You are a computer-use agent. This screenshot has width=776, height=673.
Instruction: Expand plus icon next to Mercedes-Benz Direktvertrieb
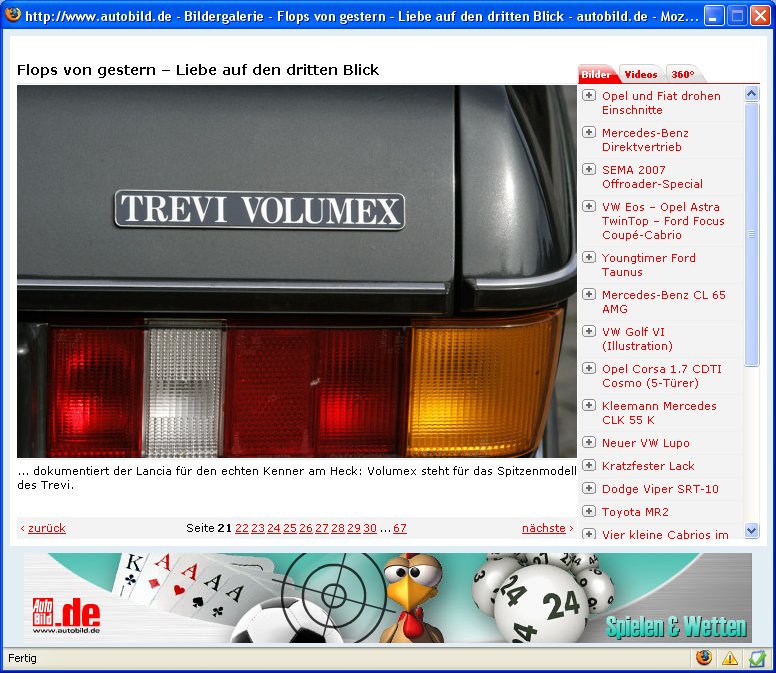pyautogui.click(x=588, y=132)
